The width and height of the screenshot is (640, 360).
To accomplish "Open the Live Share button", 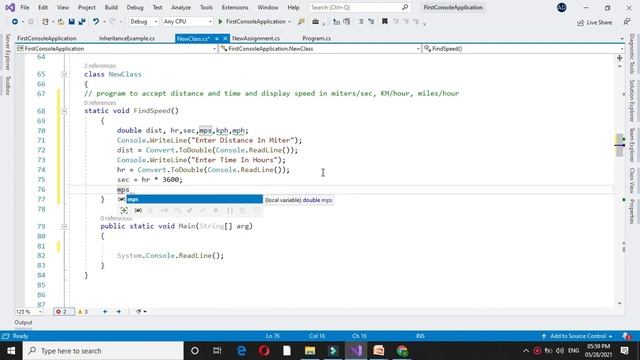I will point(594,22).
